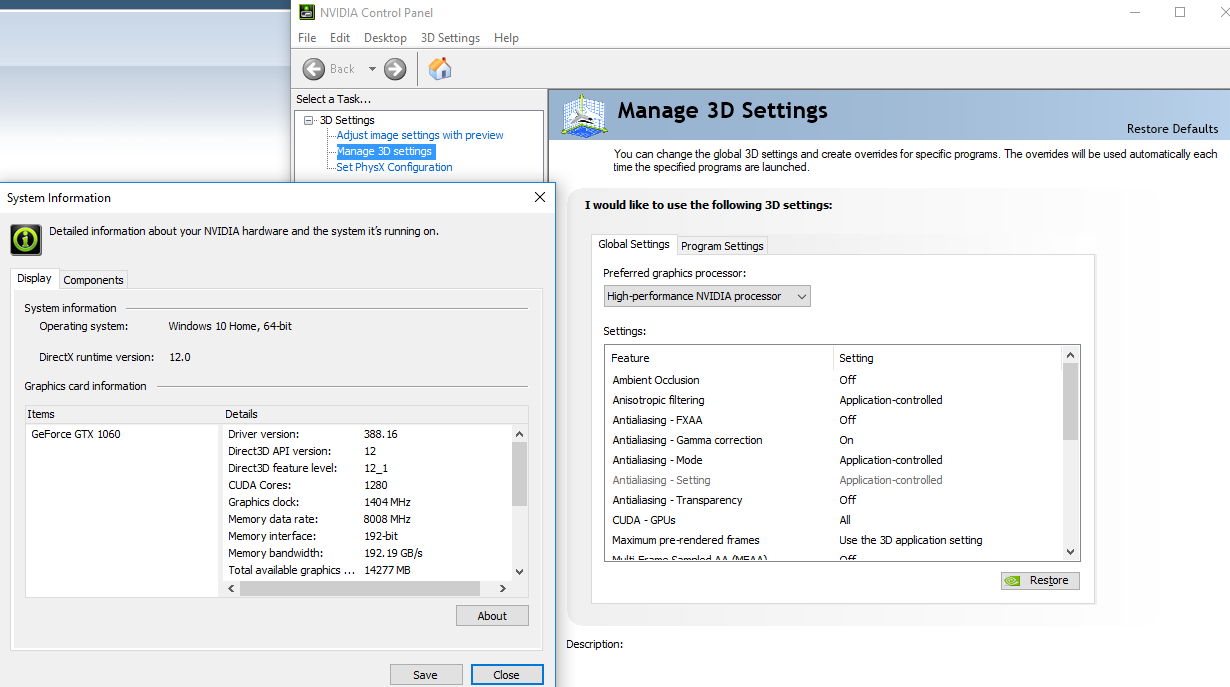Click the Save button
Viewport: 1230px width, 687px height.
pyautogui.click(x=426, y=675)
